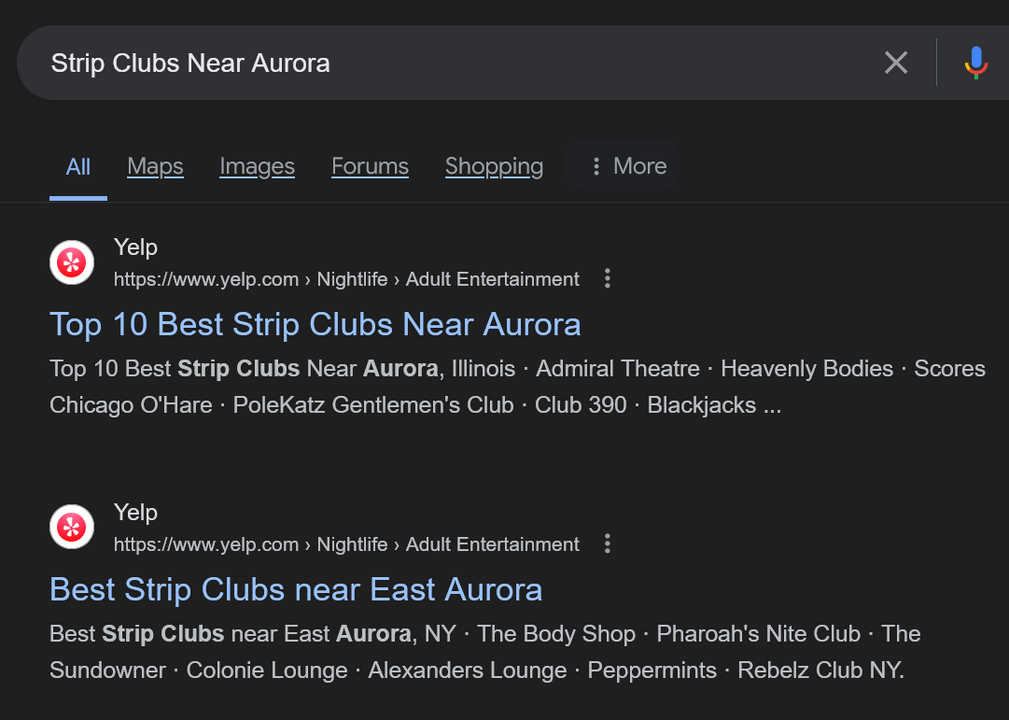Image resolution: width=1009 pixels, height=720 pixels.
Task: Open three-dot options for the East Aurora result
Action: tap(607, 544)
